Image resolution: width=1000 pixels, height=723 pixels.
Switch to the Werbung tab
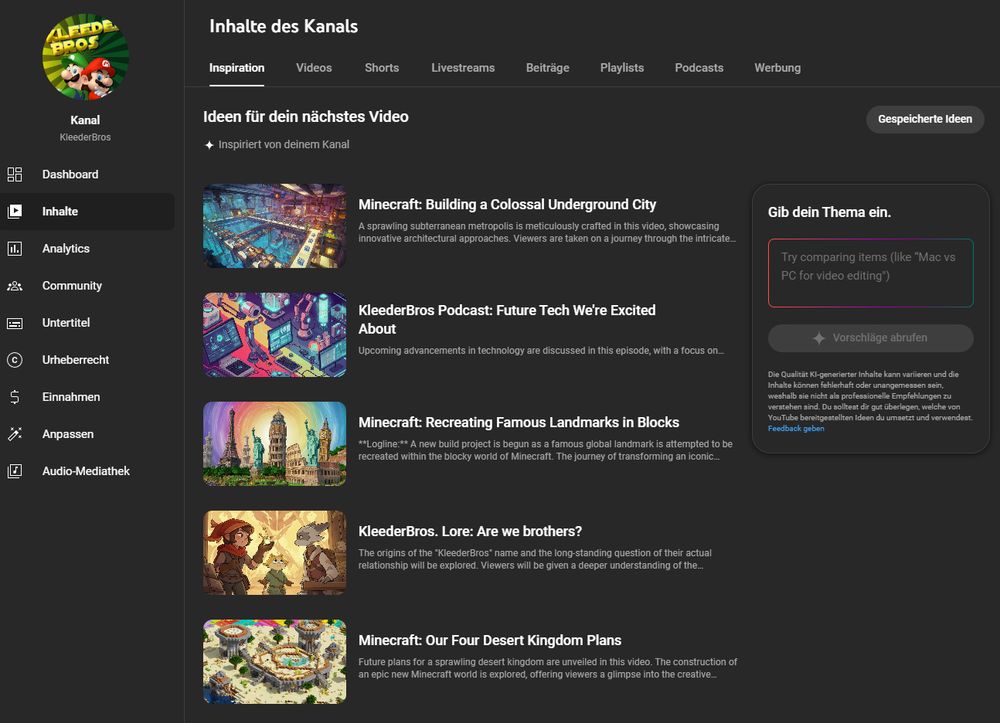click(x=777, y=68)
